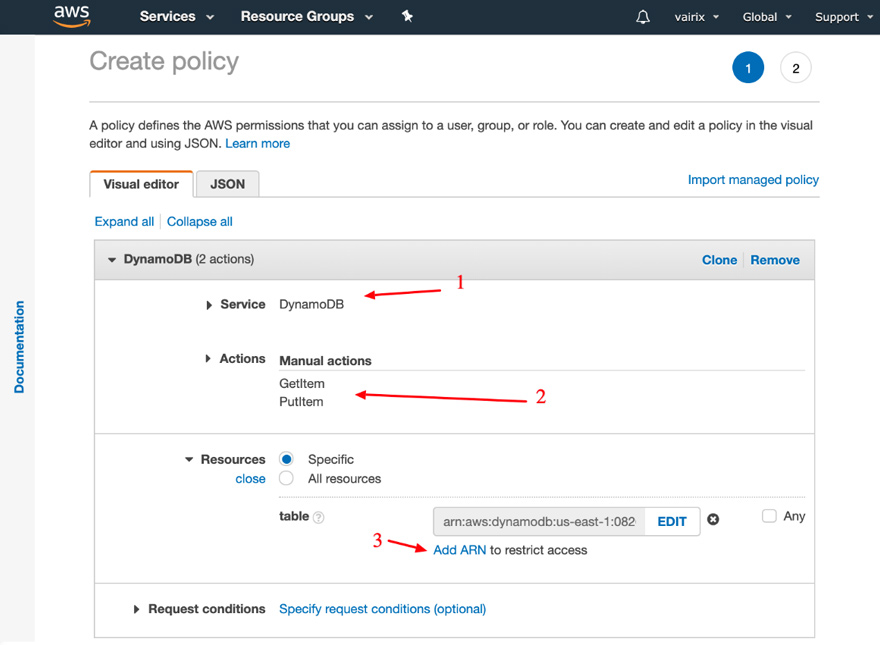The height and width of the screenshot is (645, 880).
Task: Open the Documentation side panel
Action: [19, 347]
